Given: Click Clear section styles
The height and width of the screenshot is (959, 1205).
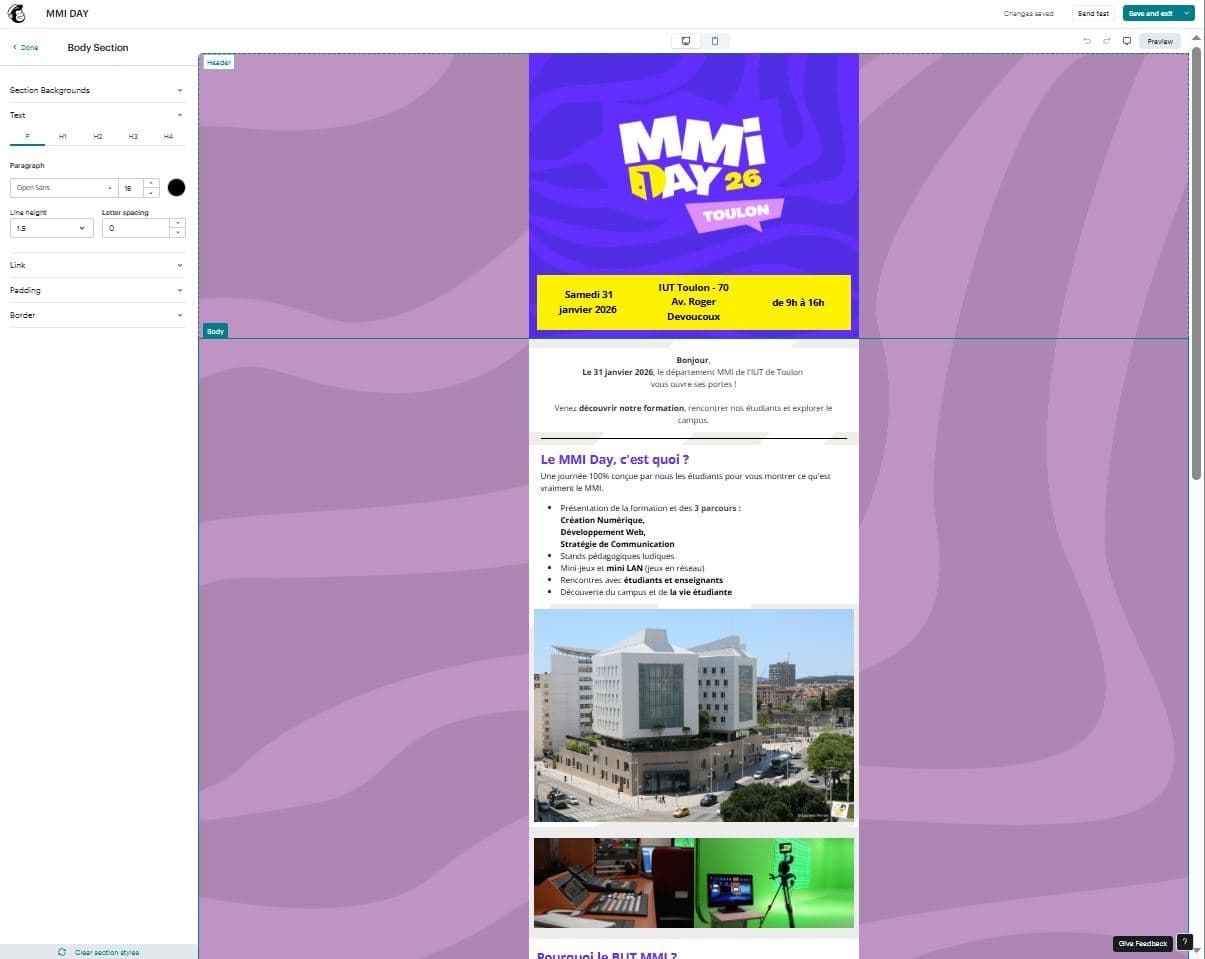Looking at the screenshot, I should pos(107,952).
